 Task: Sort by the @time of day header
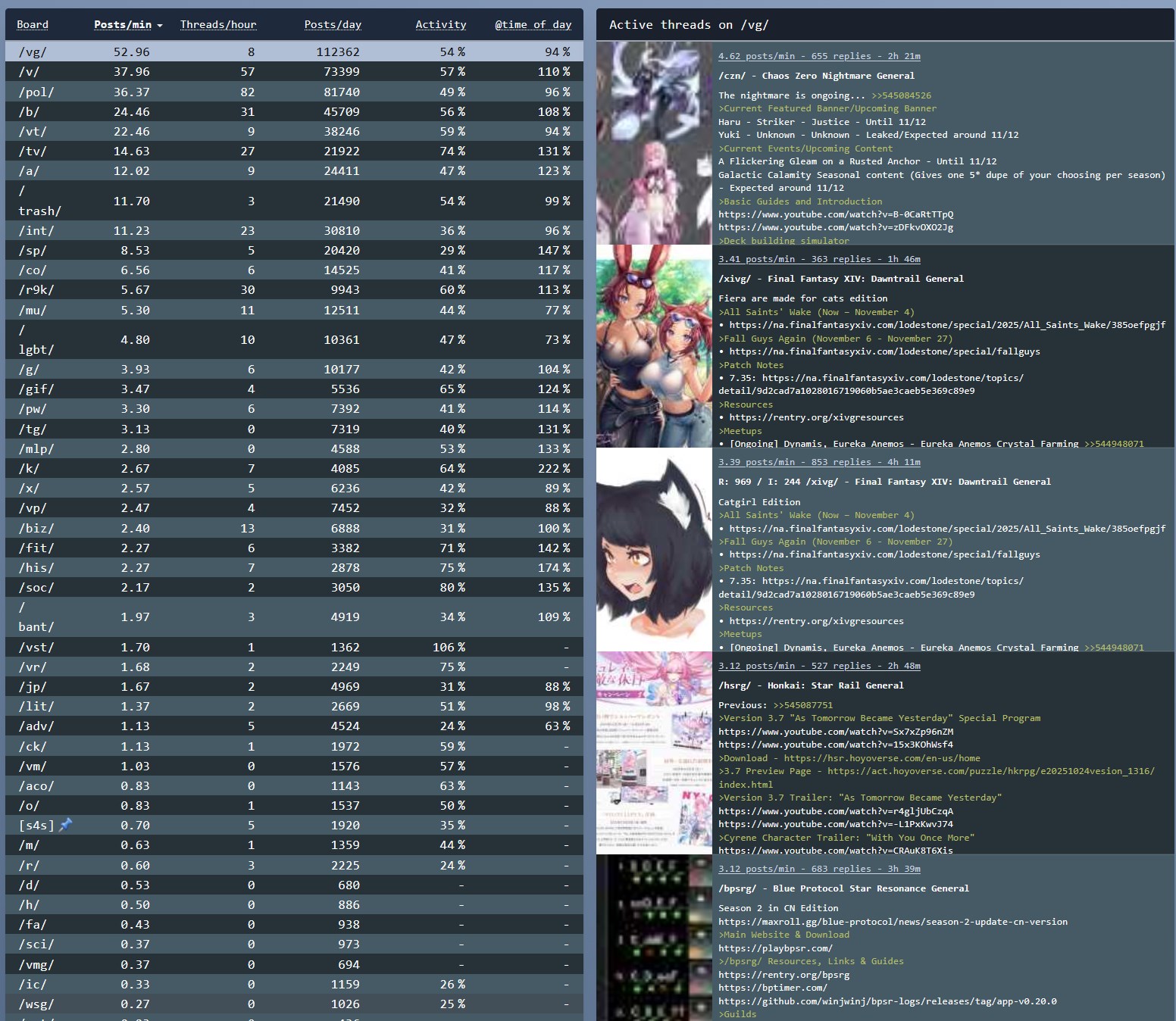click(x=533, y=24)
